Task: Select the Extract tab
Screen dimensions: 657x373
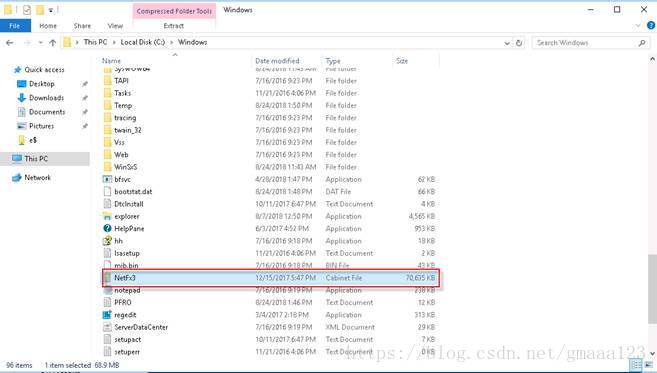Action: point(173,26)
